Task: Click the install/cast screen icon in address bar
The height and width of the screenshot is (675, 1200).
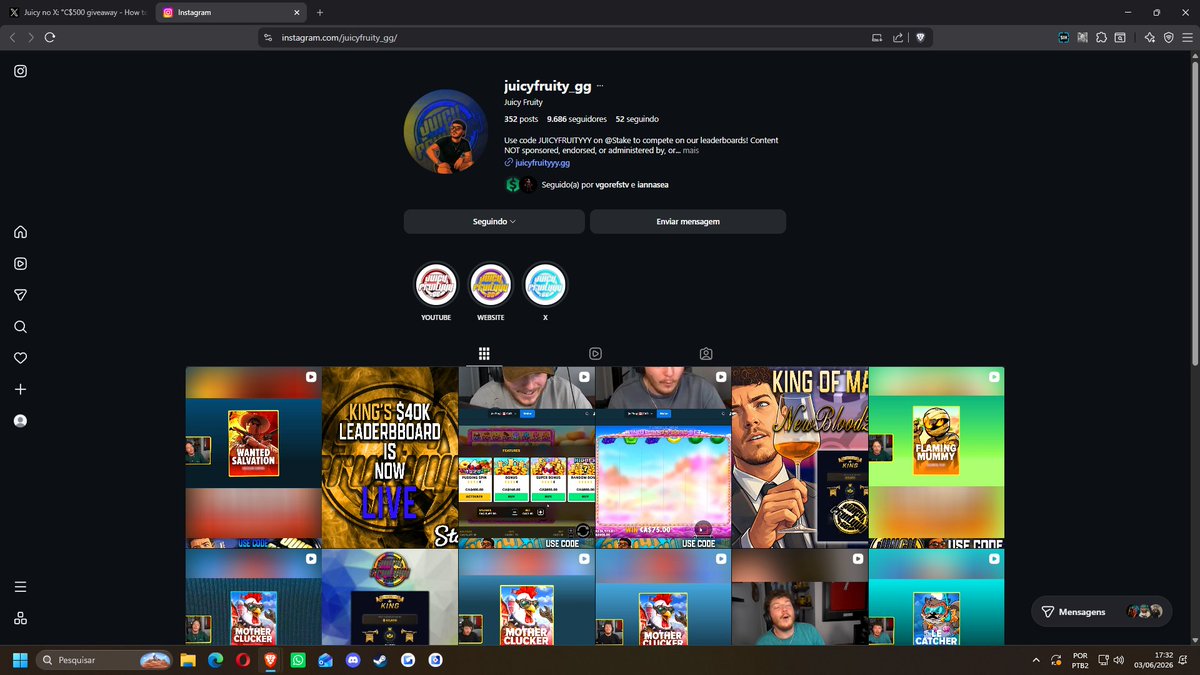Action: 877,37
